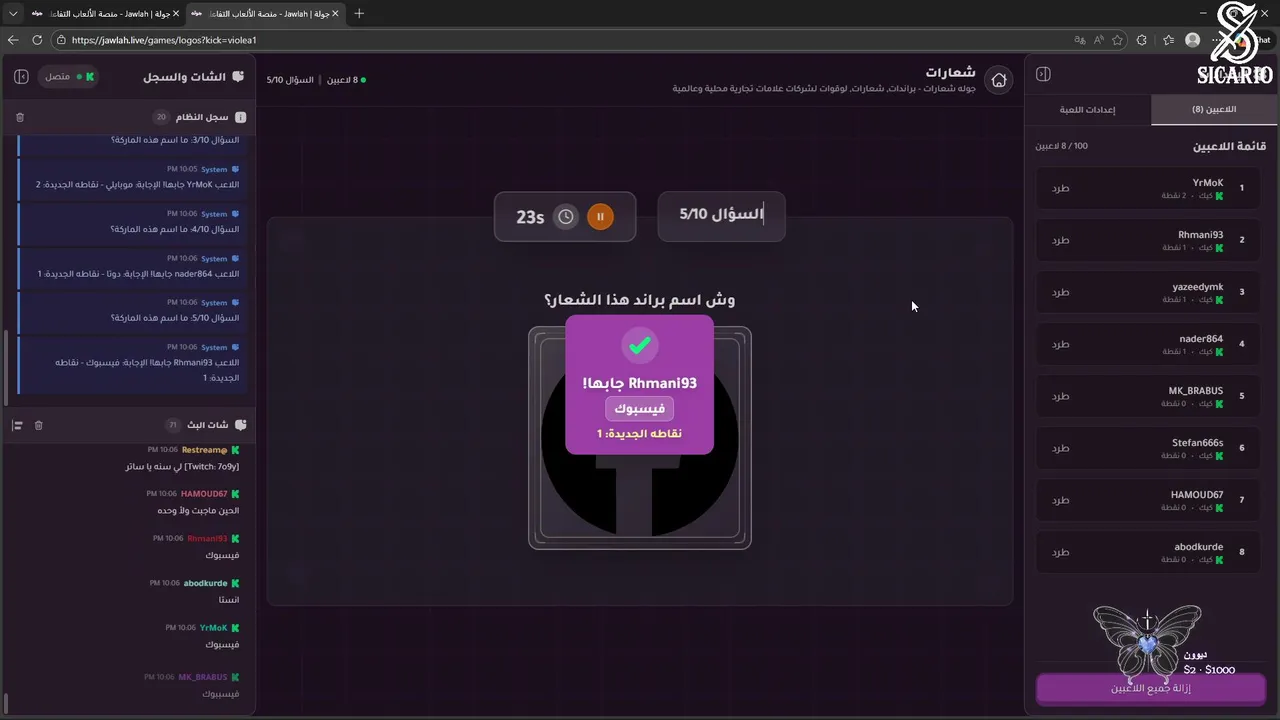Kick player HAMOUD67 with طرد
Viewport: 1280px width, 720px height.
click(1060, 500)
